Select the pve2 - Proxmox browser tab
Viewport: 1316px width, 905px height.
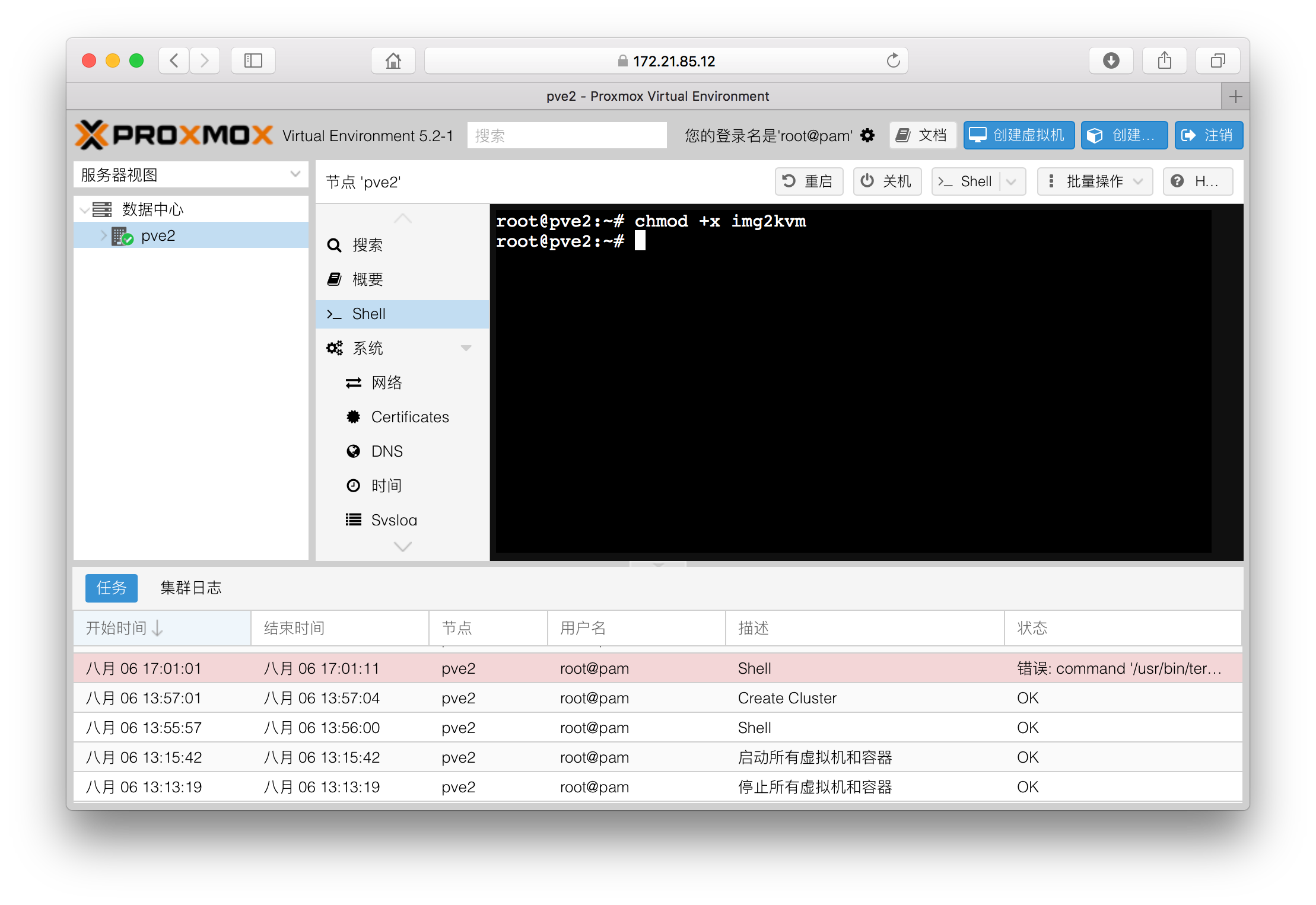(x=644, y=97)
